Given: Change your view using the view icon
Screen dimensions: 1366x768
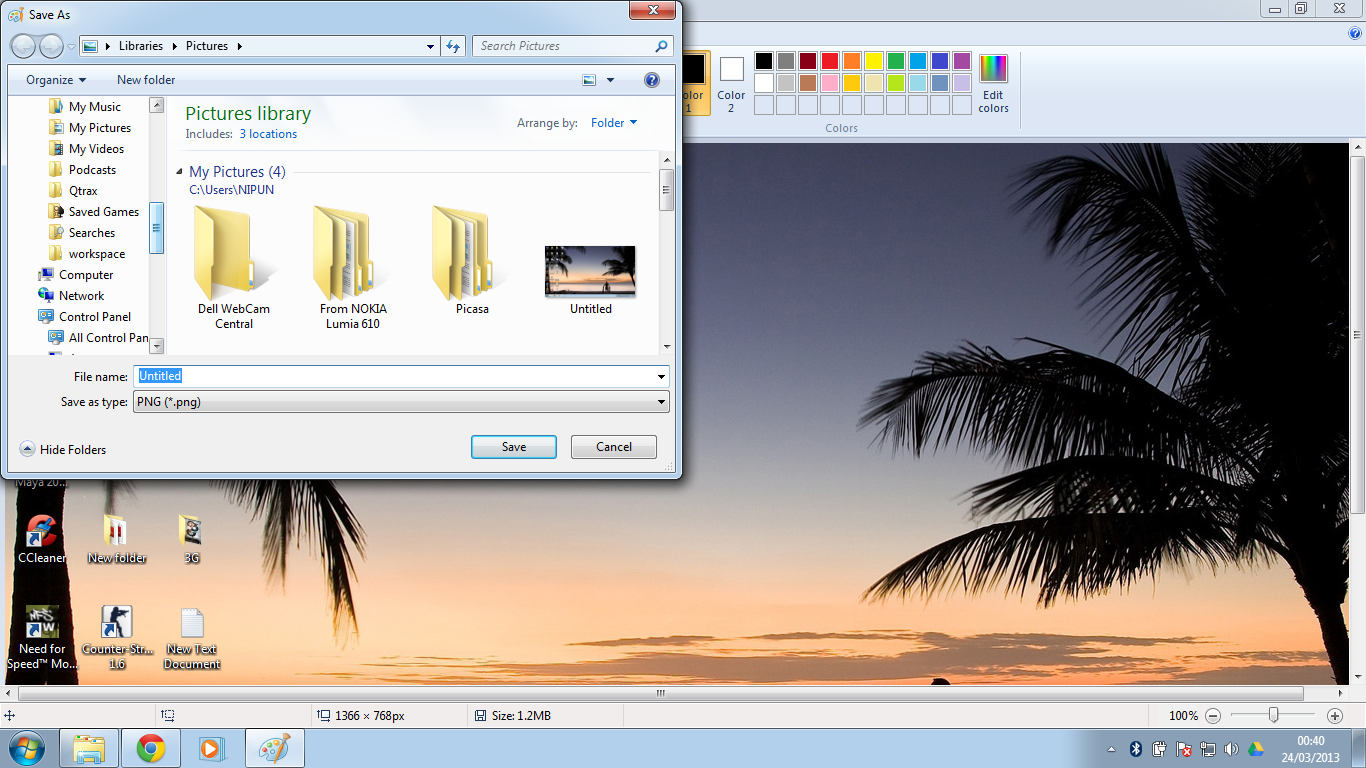Looking at the screenshot, I should click(589, 80).
